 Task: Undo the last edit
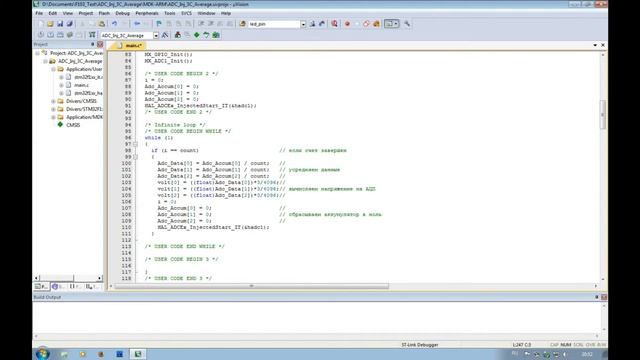coord(115,24)
